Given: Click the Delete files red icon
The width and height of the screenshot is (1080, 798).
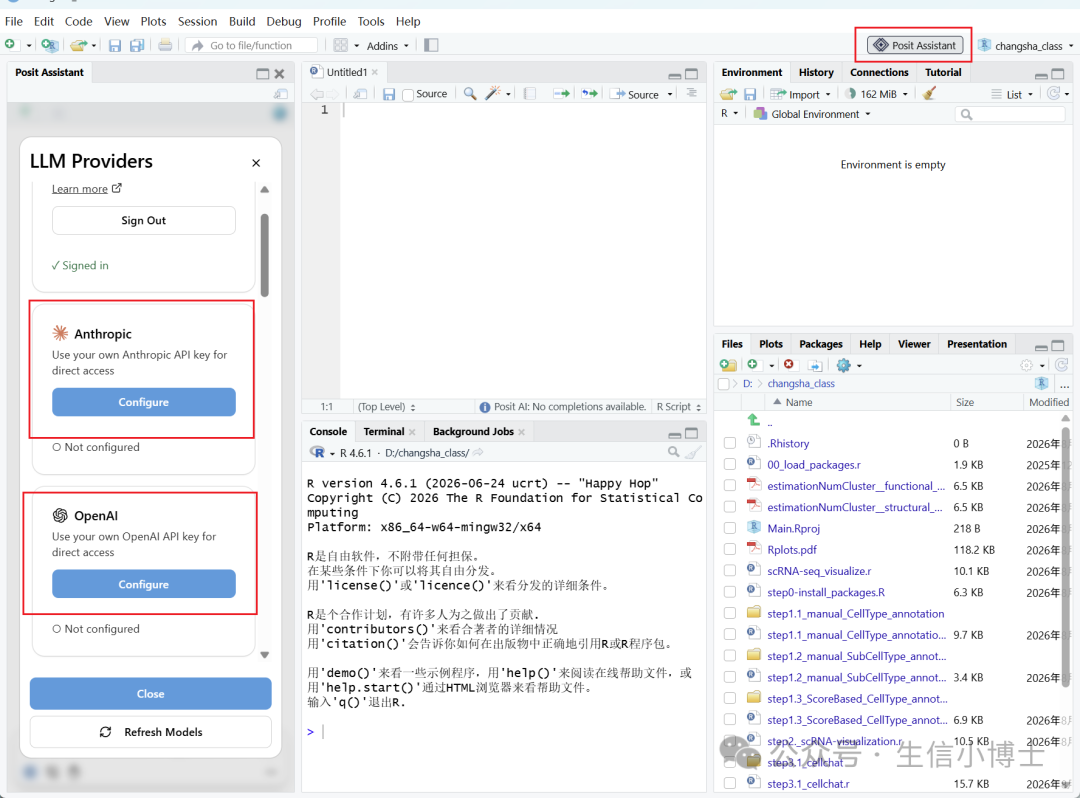Looking at the screenshot, I should point(789,364).
